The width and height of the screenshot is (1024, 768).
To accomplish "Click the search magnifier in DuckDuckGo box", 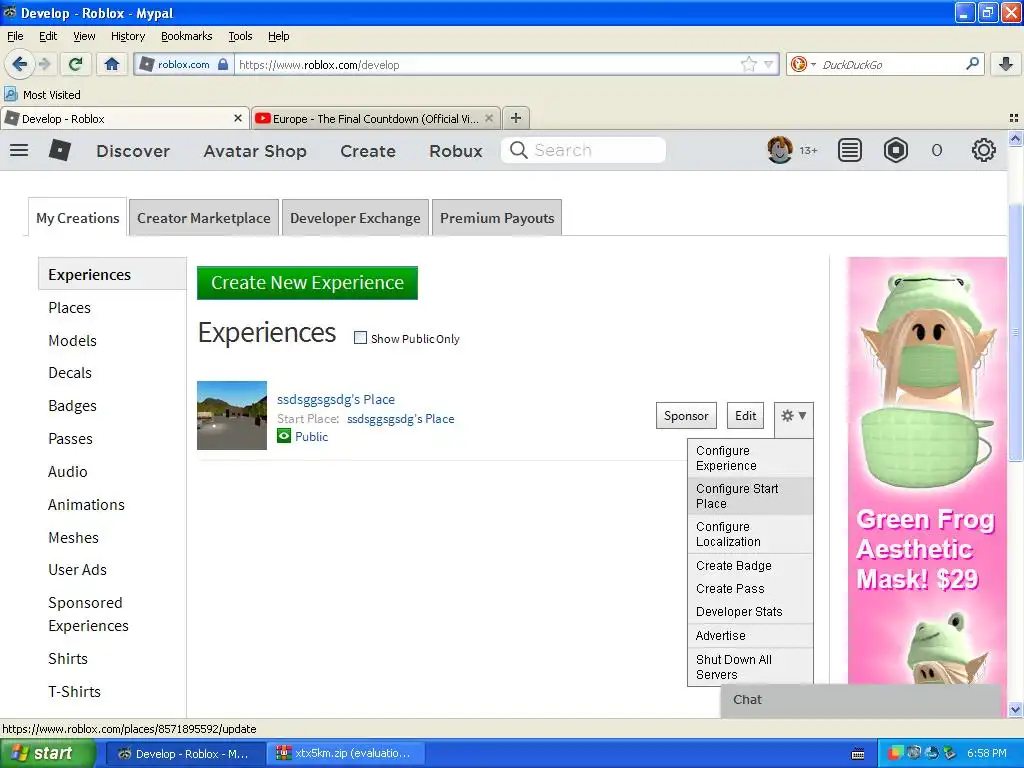I will (972, 64).
